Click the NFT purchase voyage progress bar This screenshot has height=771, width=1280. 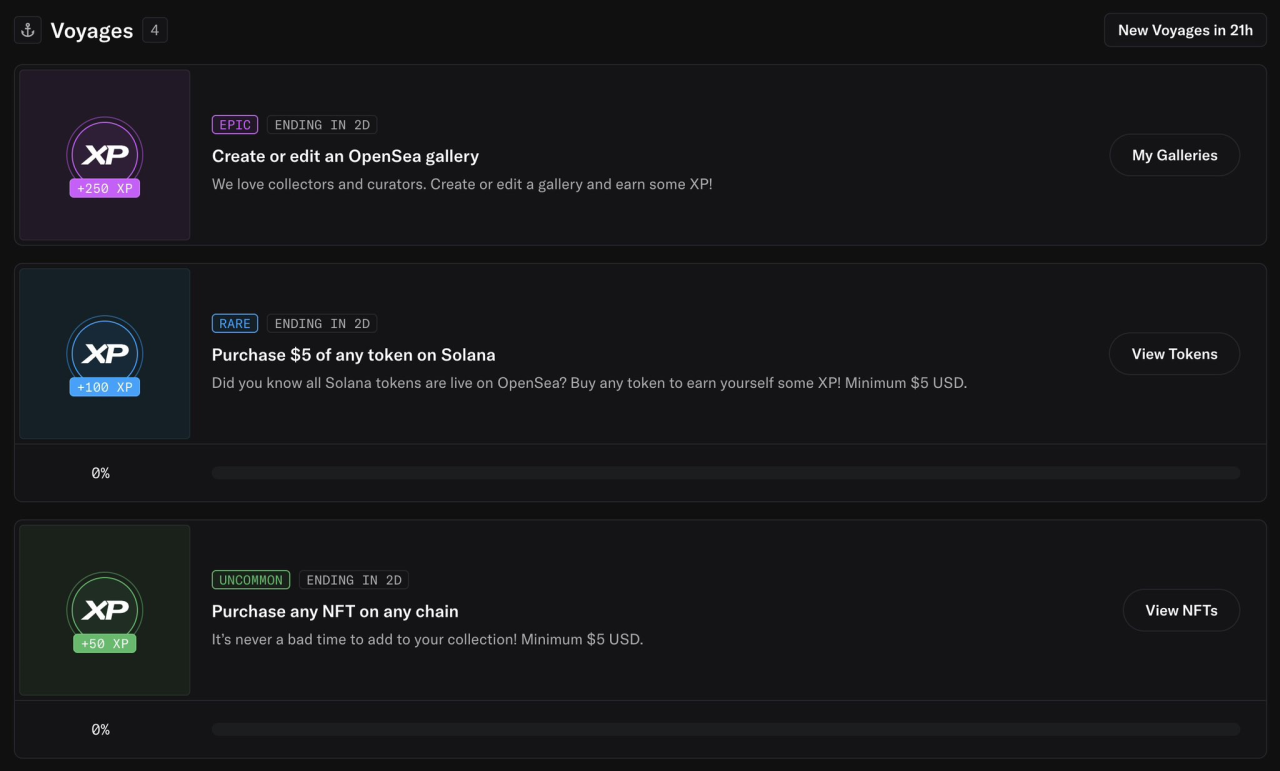[725, 730]
